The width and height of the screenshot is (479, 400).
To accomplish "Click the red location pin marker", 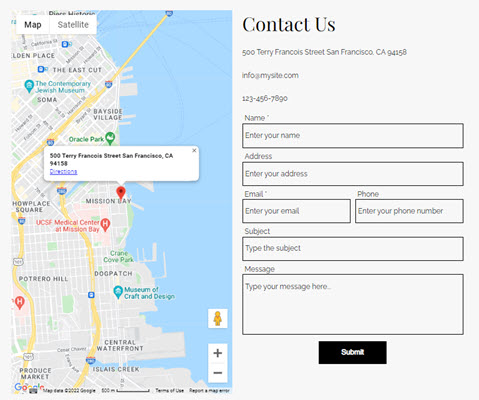I will (x=121, y=193).
